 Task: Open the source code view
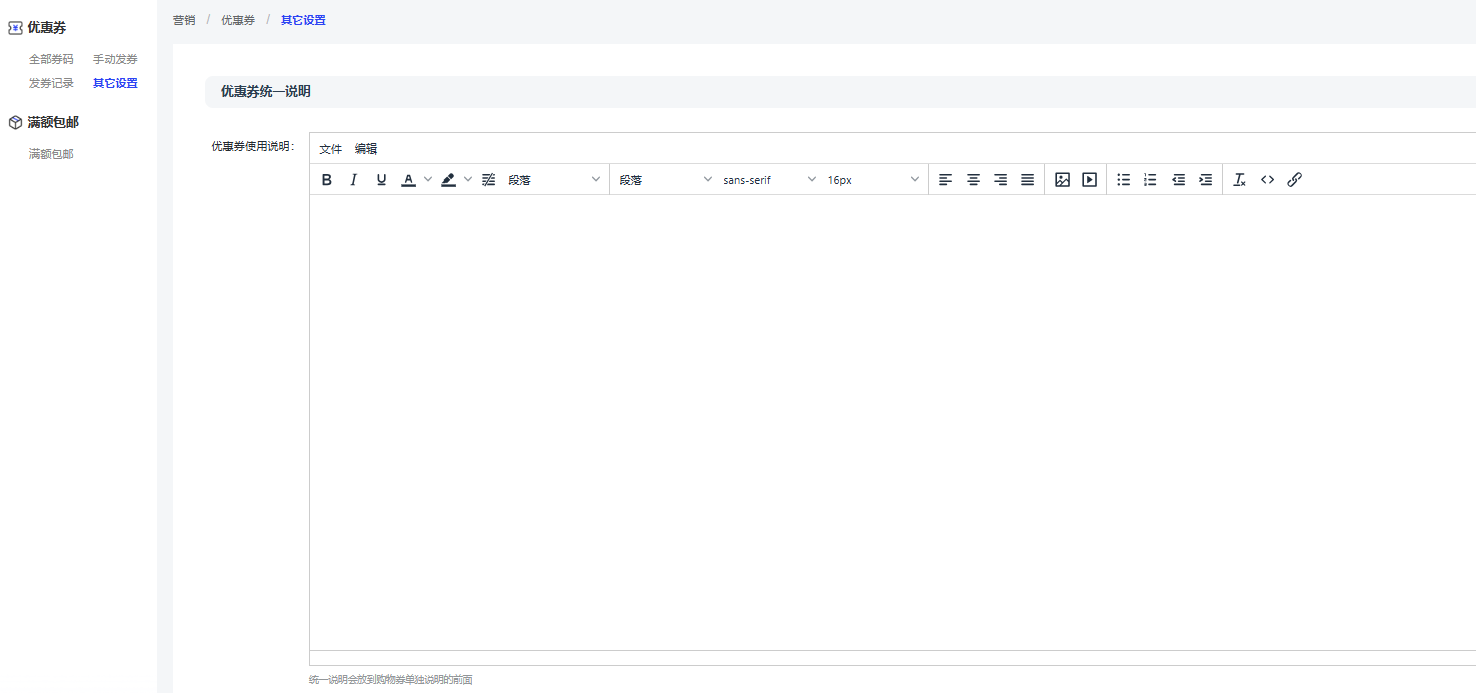1267,180
